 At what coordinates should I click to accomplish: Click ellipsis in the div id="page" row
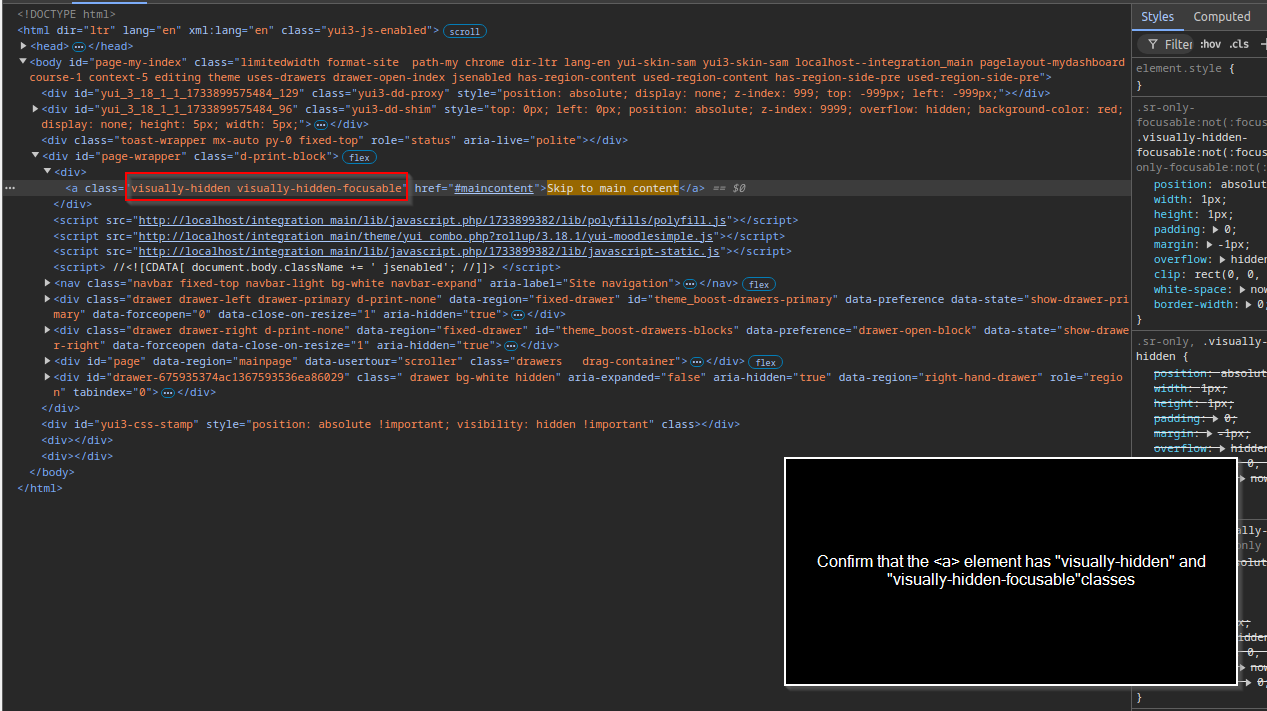click(696, 361)
